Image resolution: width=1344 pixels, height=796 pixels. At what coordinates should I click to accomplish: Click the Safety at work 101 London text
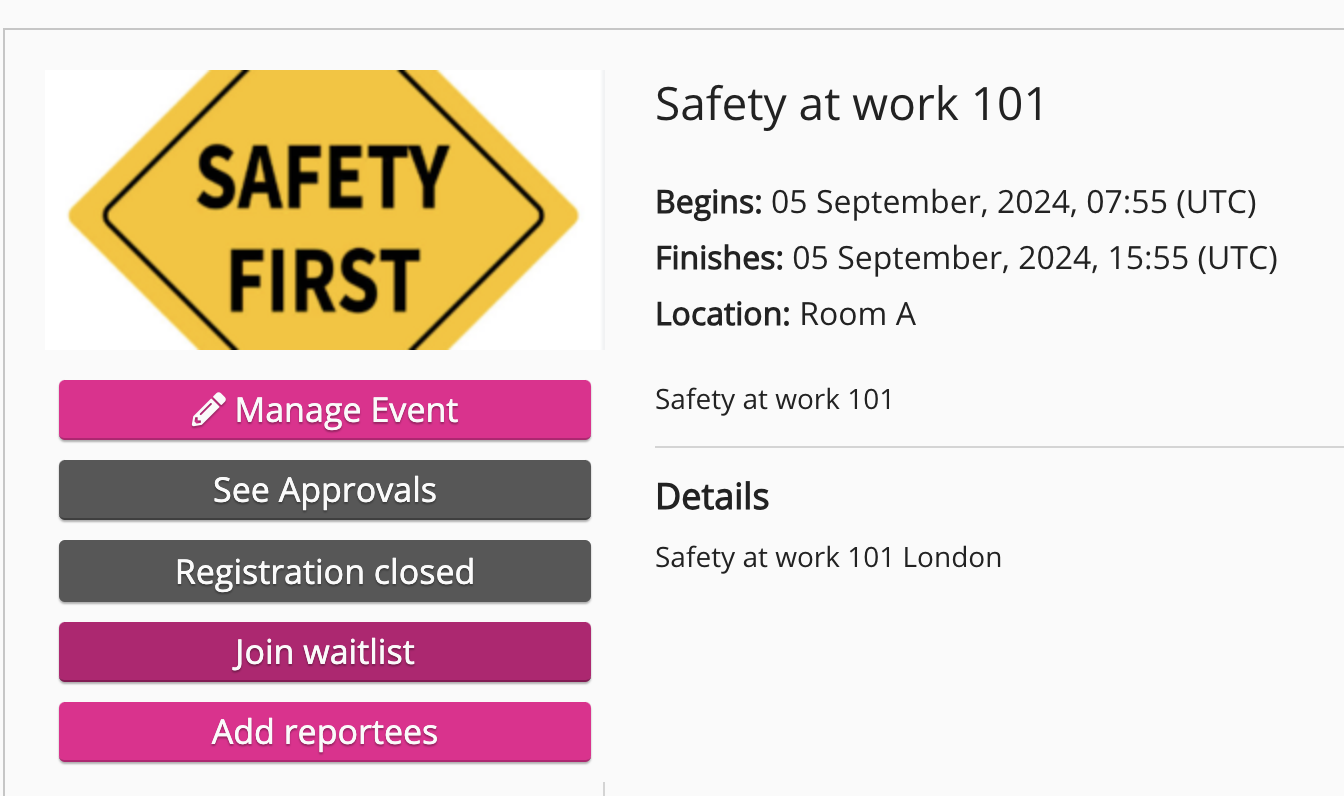tap(828, 557)
